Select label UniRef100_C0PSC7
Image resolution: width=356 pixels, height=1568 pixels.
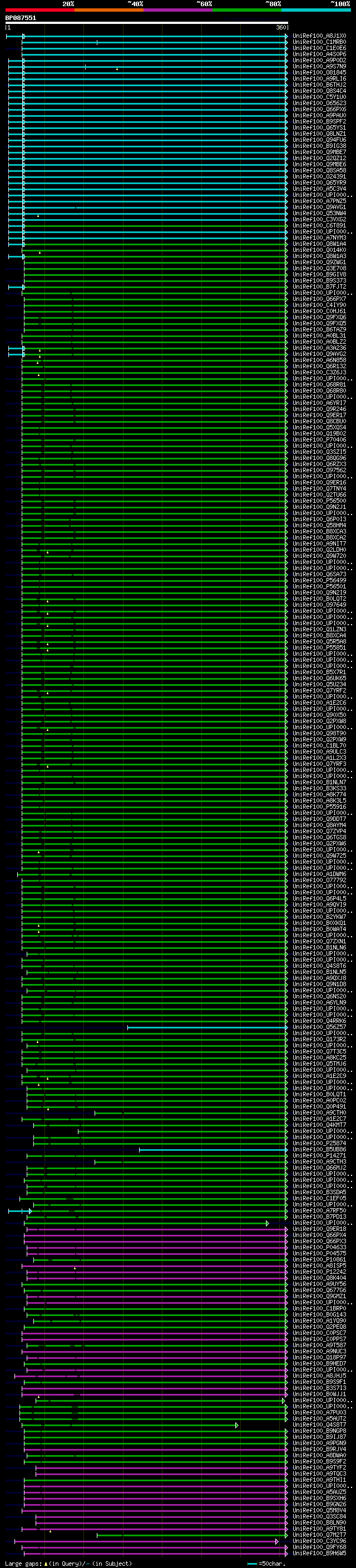point(319,1333)
